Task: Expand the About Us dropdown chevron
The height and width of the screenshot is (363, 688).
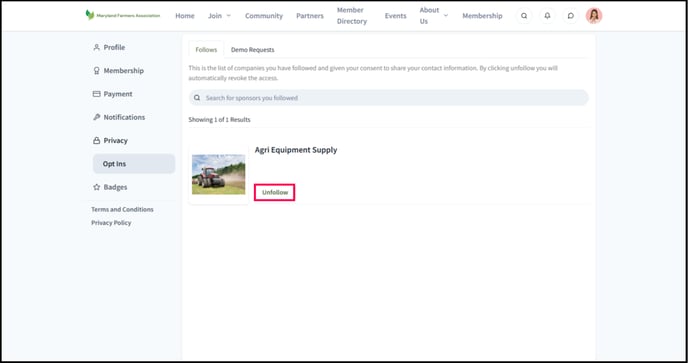Action: [446, 16]
